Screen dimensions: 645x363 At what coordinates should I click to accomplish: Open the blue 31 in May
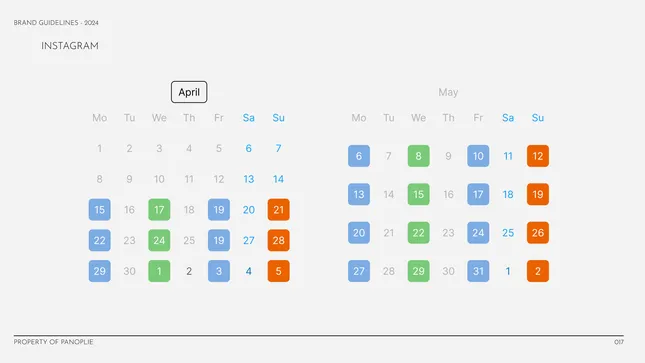478,271
